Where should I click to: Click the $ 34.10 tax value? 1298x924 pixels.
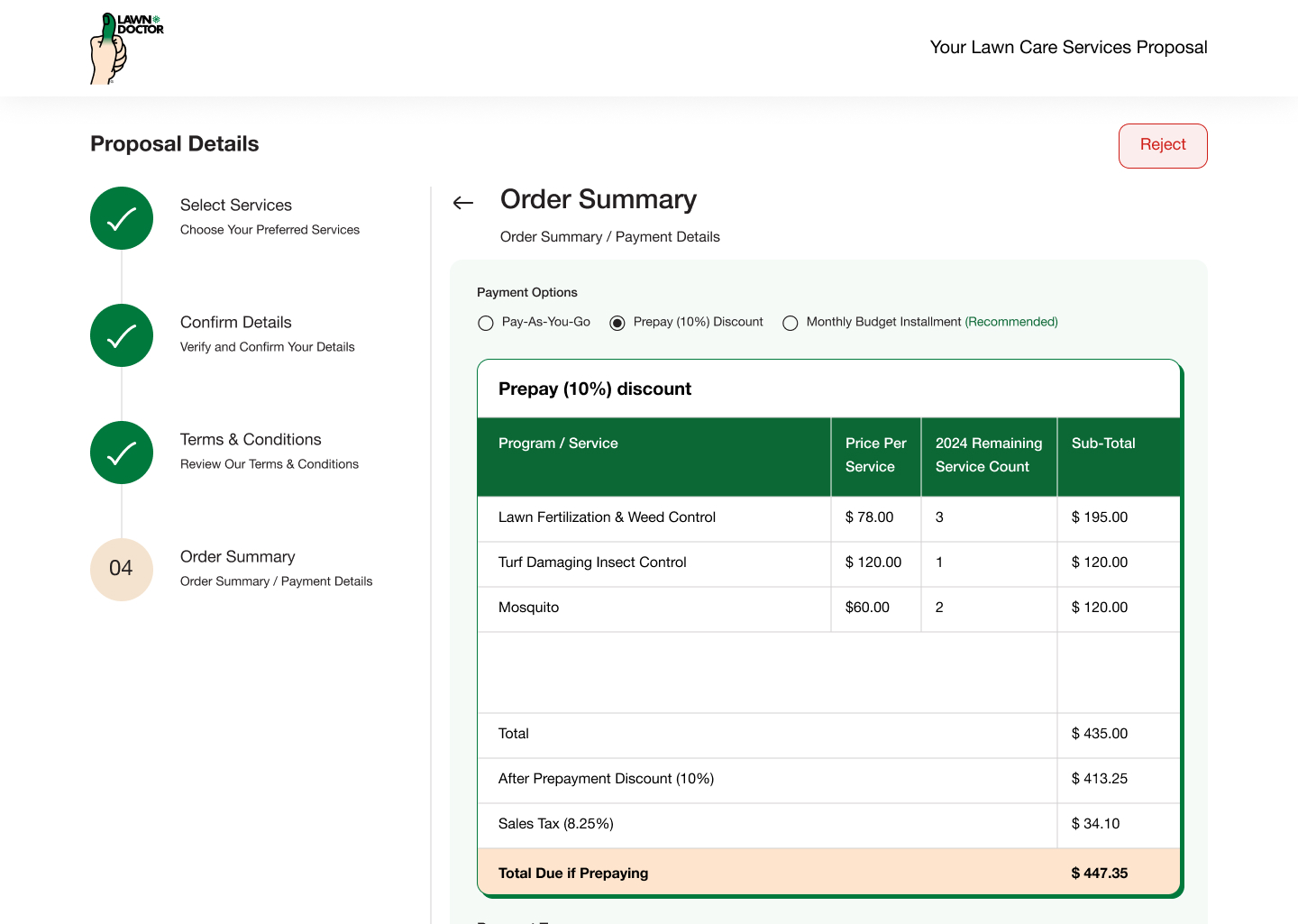point(1096,824)
